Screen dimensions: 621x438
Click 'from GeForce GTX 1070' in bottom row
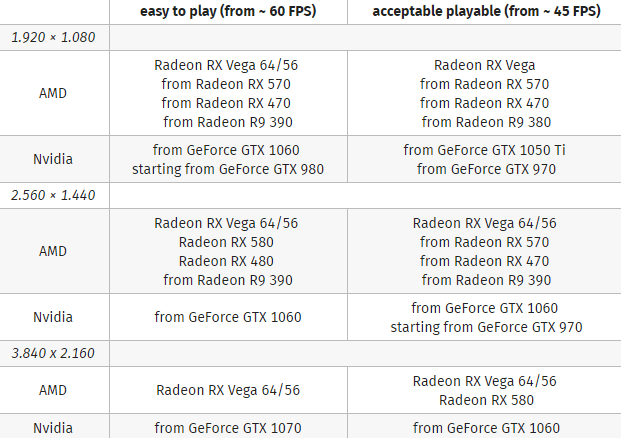(x=228, y=428)
